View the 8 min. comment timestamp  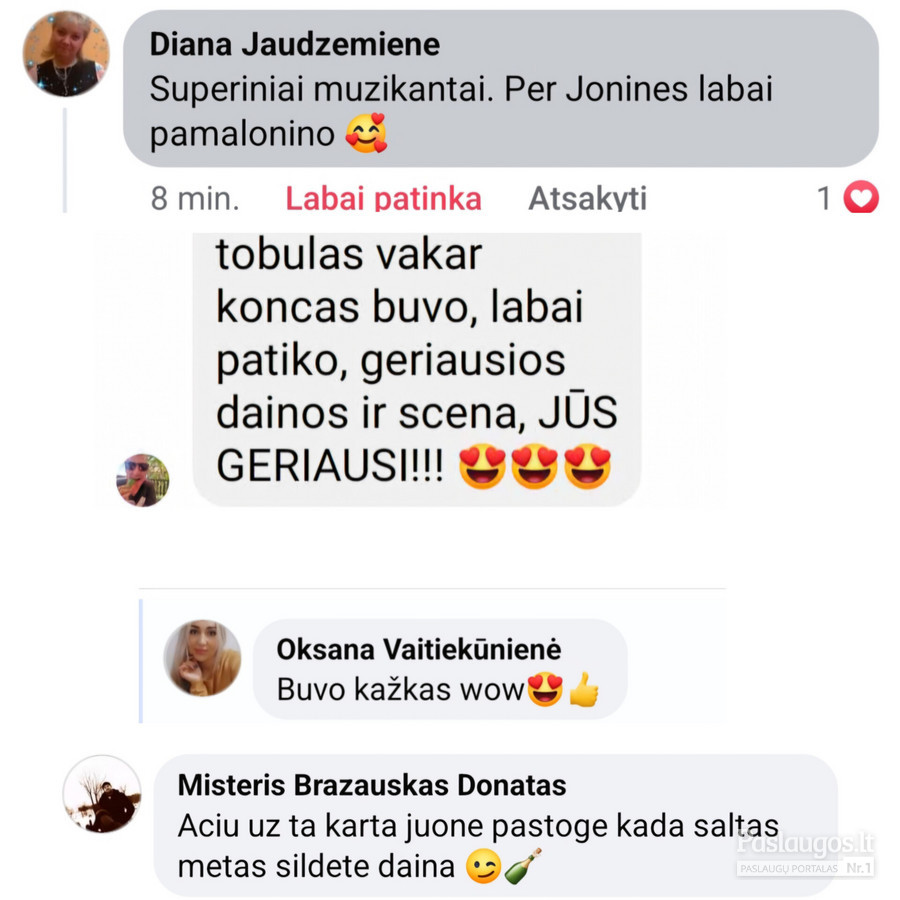pos(195,199)
